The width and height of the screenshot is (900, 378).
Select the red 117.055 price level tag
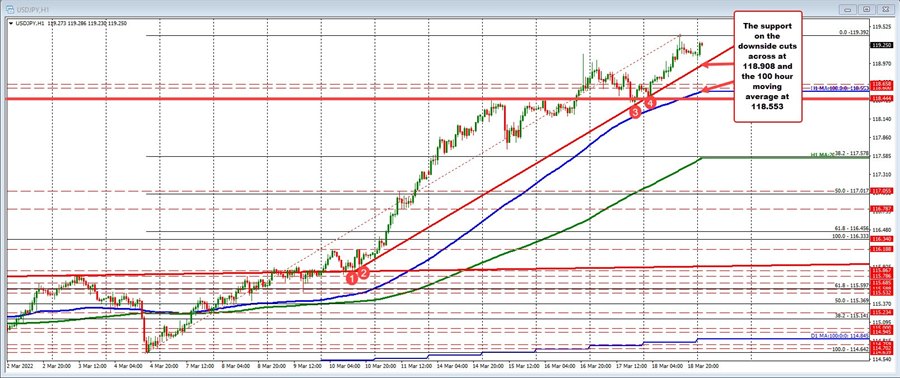tap(883, 190)
